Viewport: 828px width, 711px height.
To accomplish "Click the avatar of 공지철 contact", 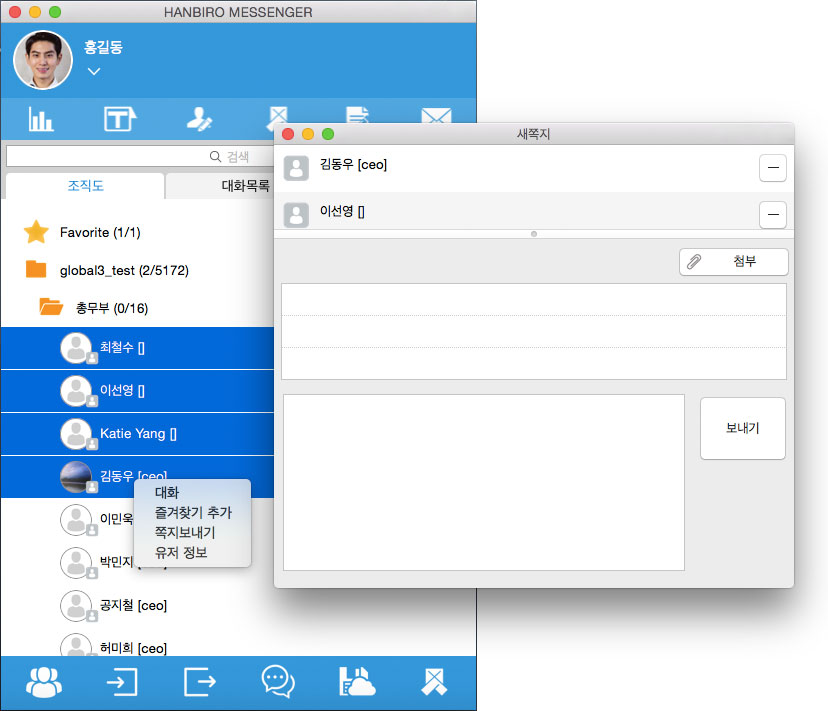I will pos(77,605).
